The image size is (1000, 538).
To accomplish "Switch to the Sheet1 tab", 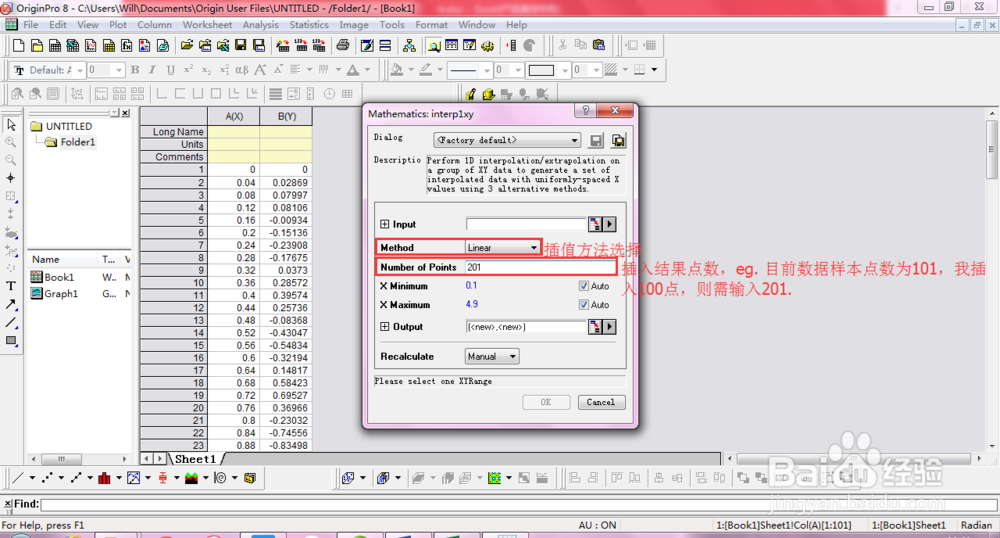I will 195,459.
